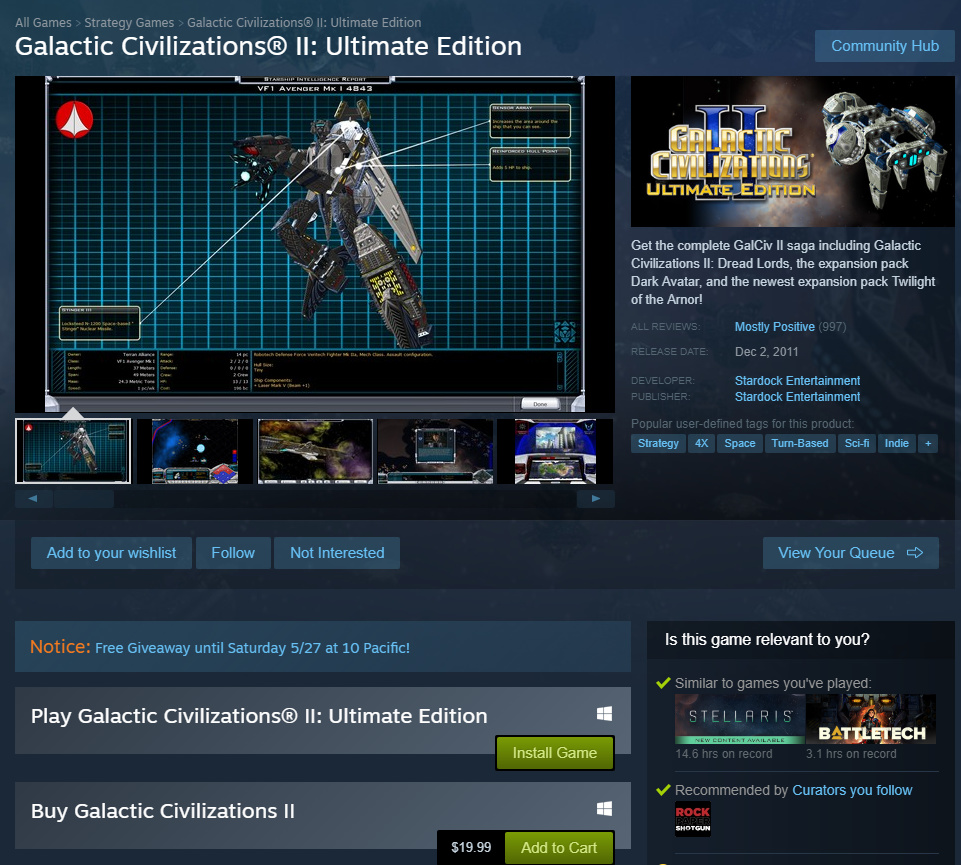This screenshot has width=961, height=865.
Task: Open Strategy Games breadcrumb link
Action: (129, 23)
